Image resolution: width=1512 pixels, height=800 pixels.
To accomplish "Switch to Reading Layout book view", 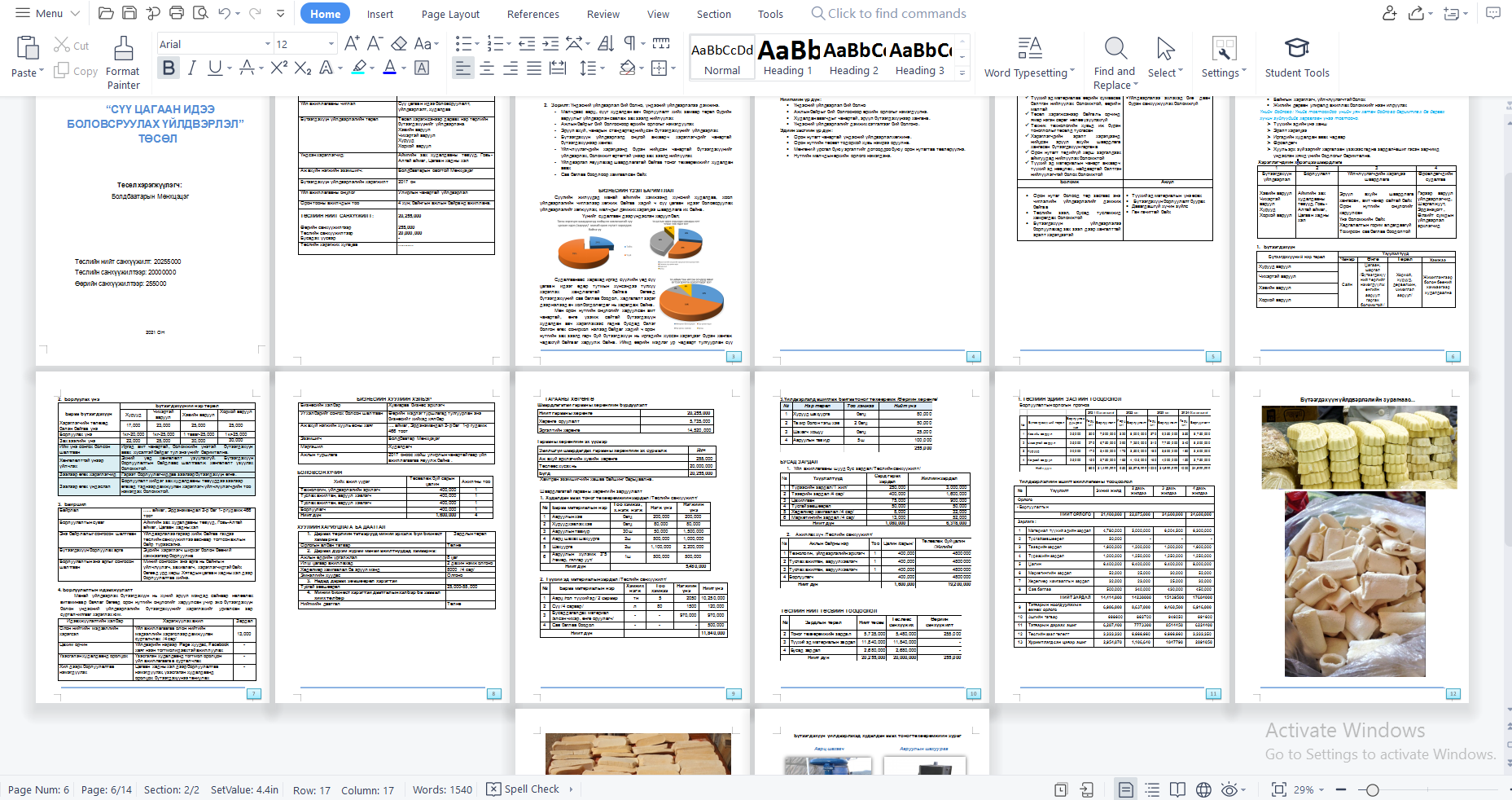I will coord(1177,789).
